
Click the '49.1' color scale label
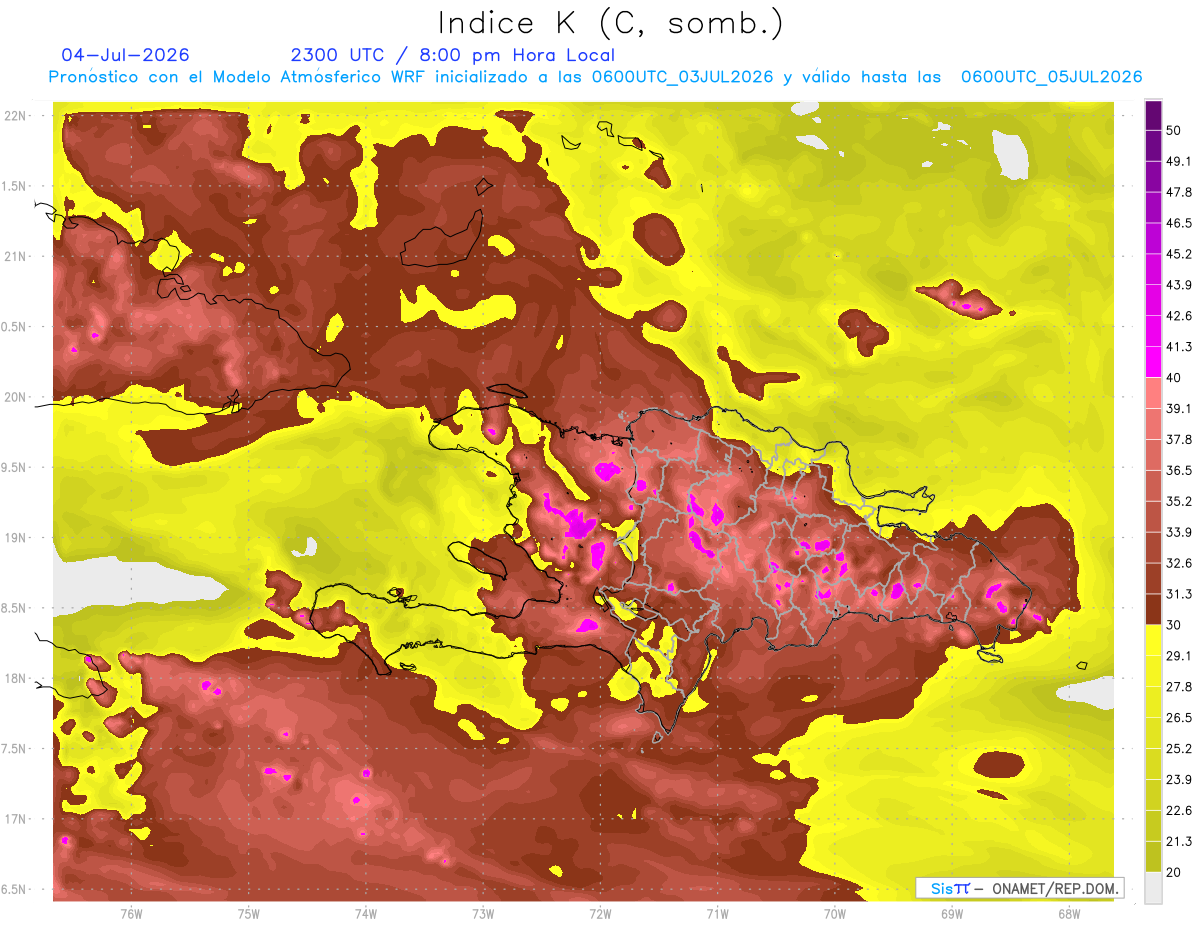pos(1179,161)
